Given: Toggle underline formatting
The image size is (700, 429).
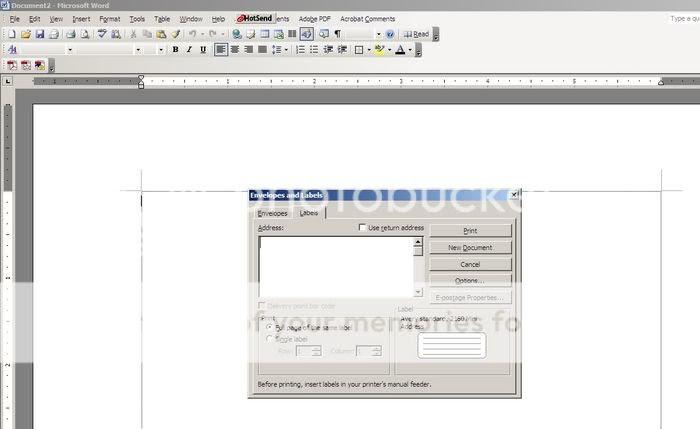Looking at the screenshot, I should pyautogui.click(x=203, y=50).
